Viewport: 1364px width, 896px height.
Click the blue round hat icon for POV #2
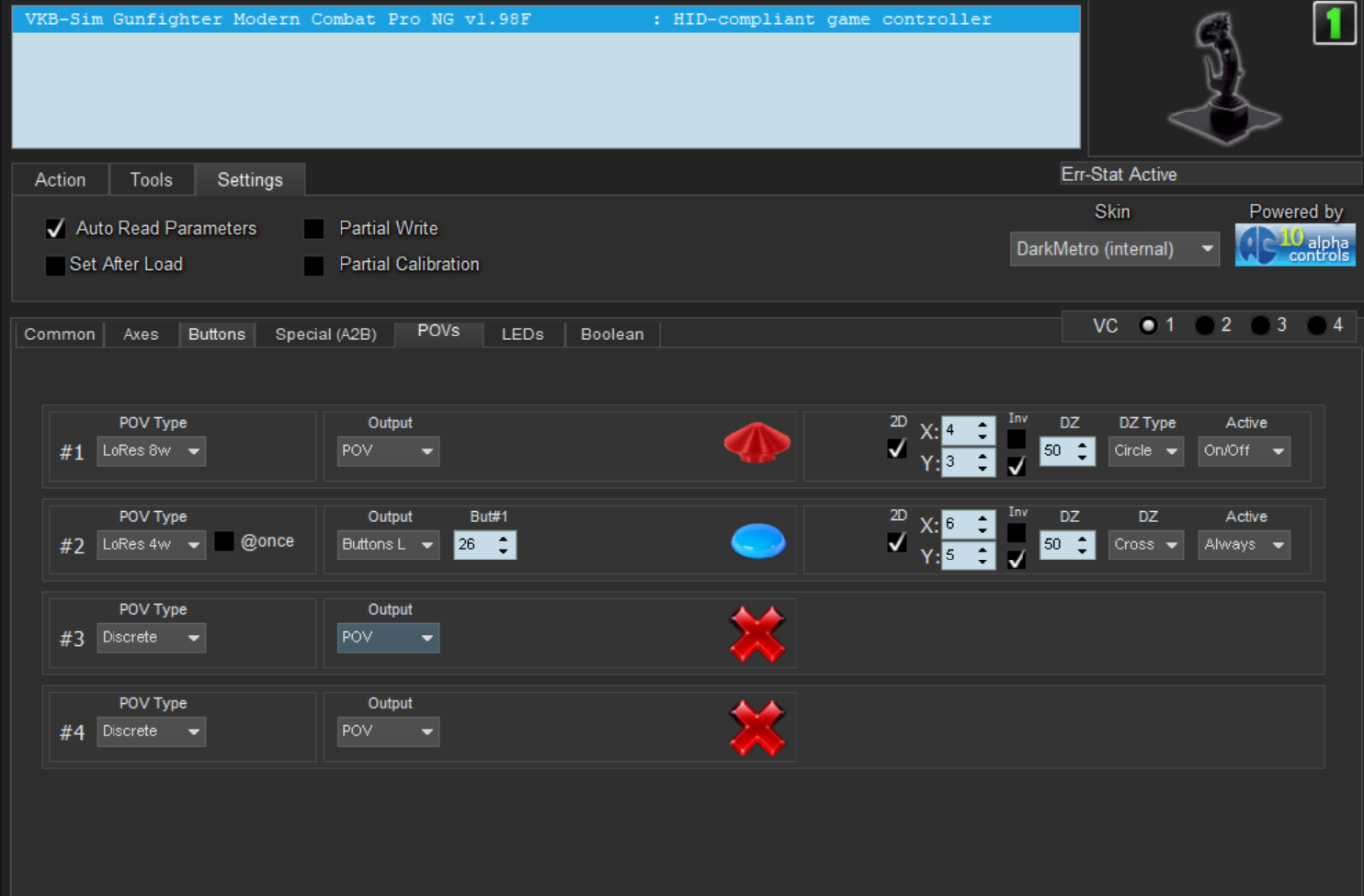[x=758, y=541]
